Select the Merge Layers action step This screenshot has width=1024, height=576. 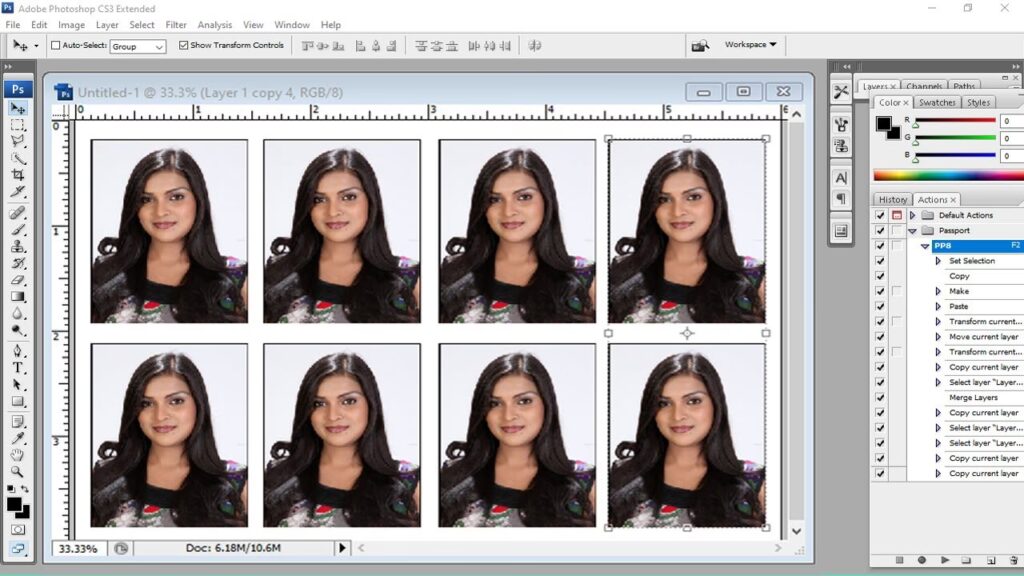(x=973, y=398)
